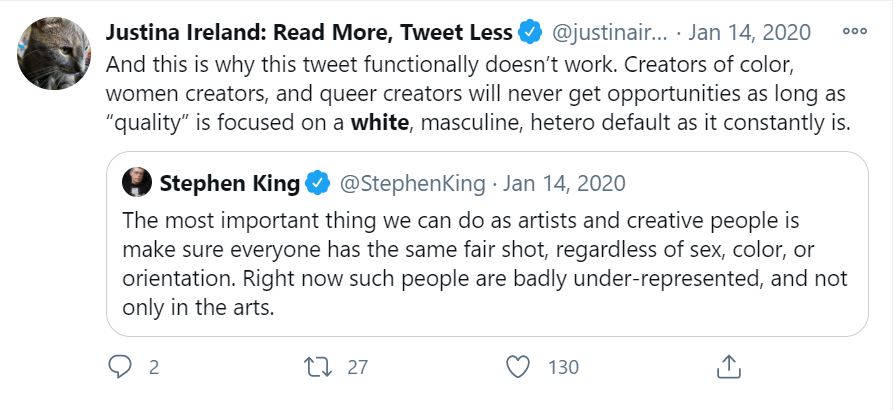Viewport: 896px width, 411px height.
Task: Click the @StephenKing handle
Action: coord(413,183)
